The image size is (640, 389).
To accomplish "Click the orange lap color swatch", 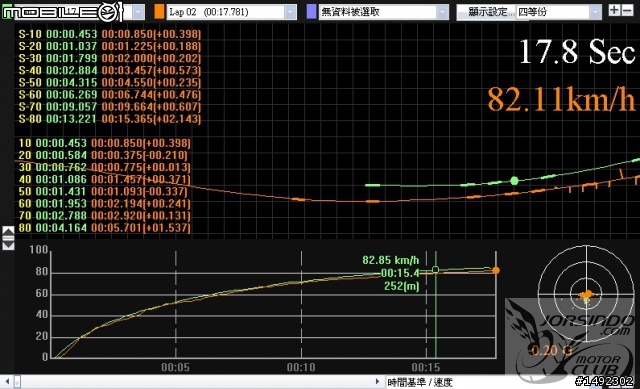I will (x=159, y=12).
